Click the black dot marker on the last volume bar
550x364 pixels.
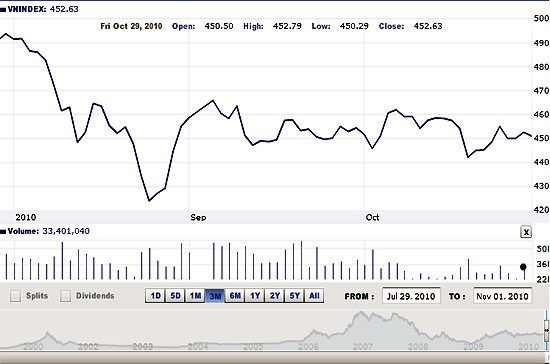[x=523, y=267]
